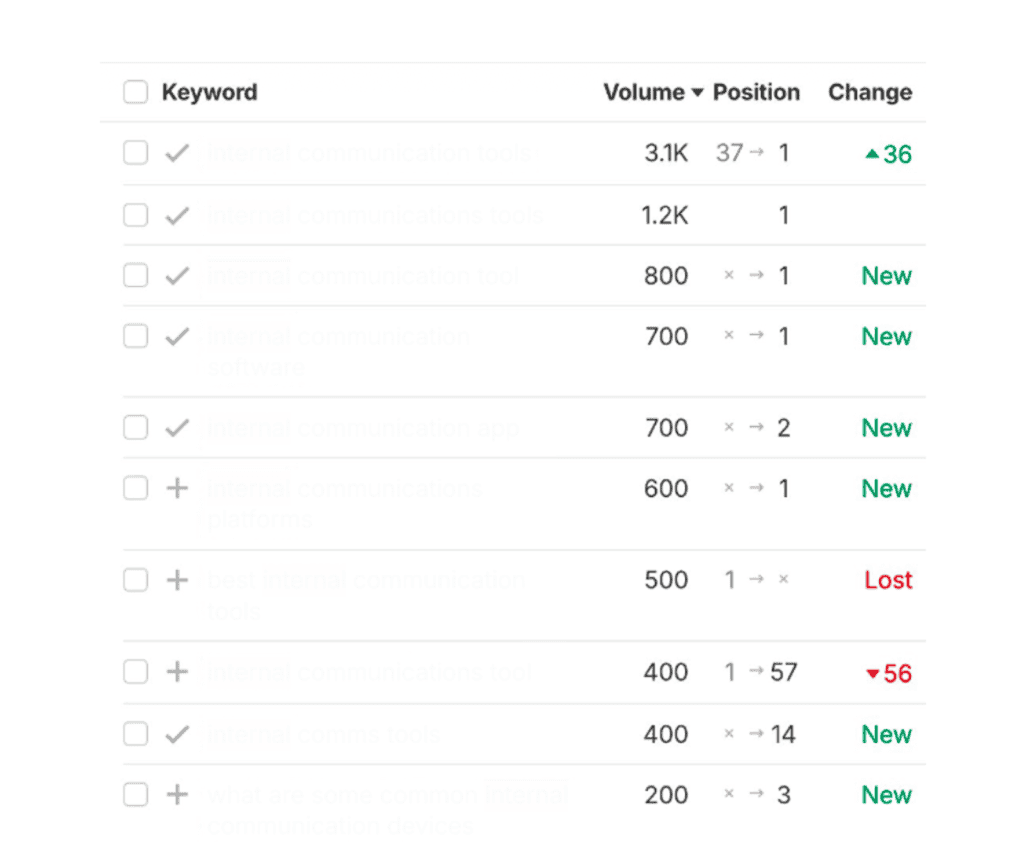Click the red Lost status label
This screenshot has width=1024, height=868.
click(888, 580)
